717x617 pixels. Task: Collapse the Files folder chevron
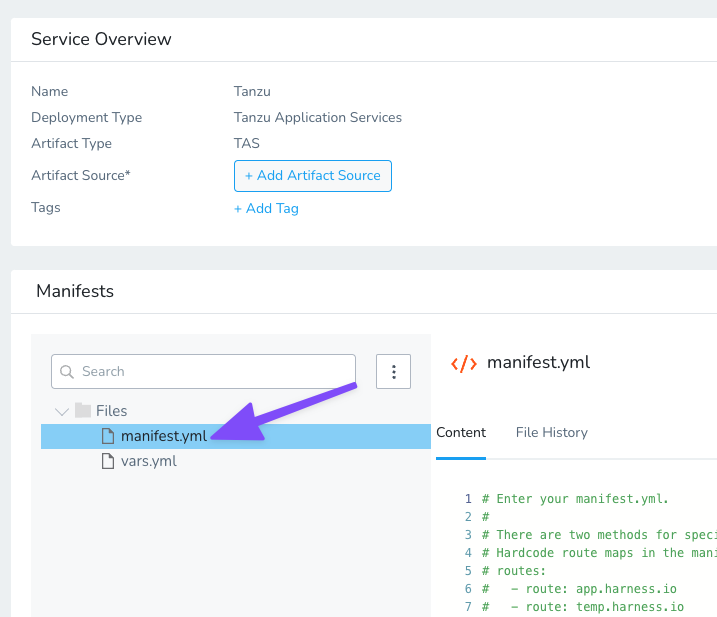(62, 411)
